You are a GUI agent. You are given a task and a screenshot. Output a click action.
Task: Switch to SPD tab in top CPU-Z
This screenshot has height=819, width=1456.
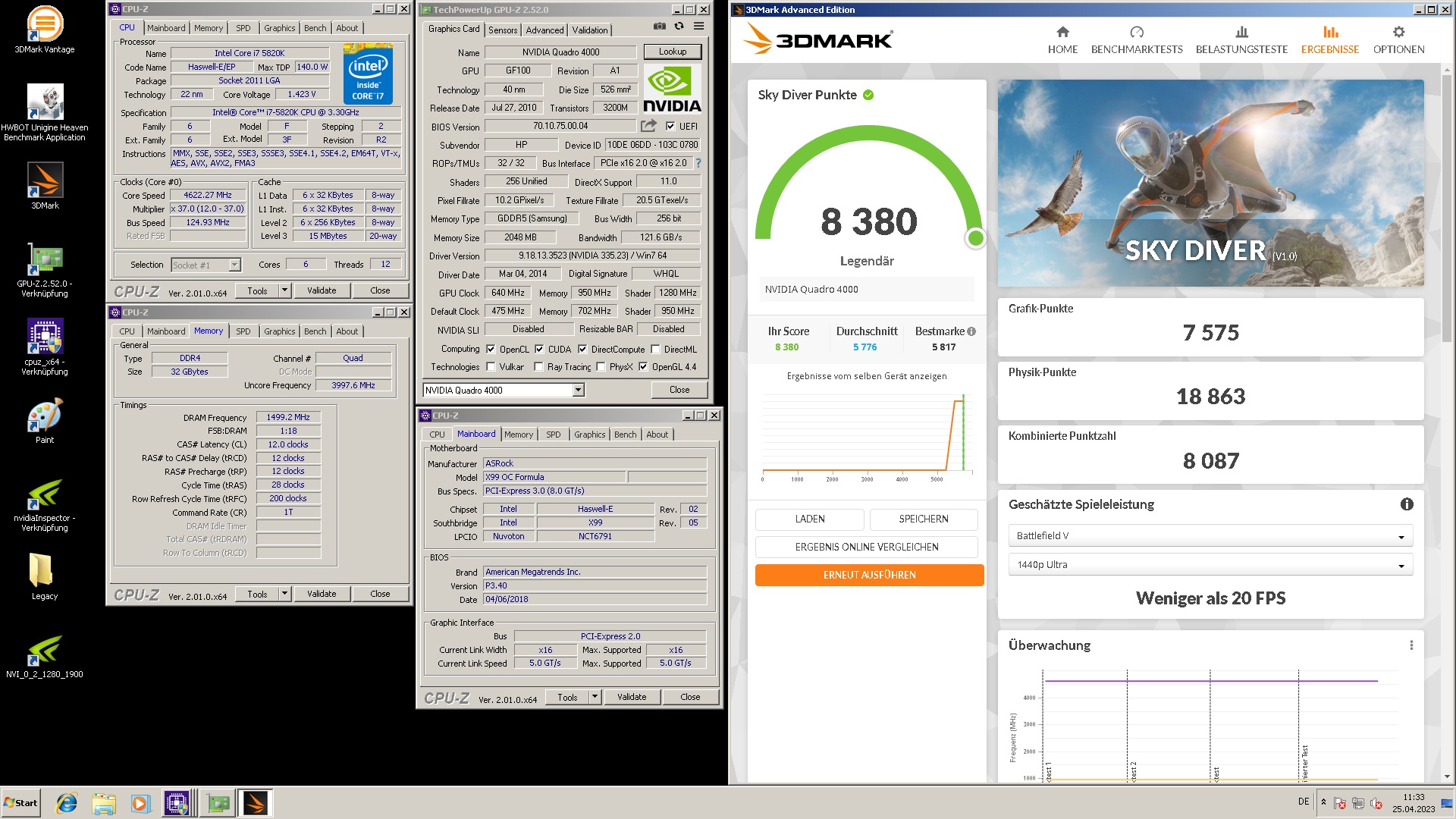click(x=243, y=28)
